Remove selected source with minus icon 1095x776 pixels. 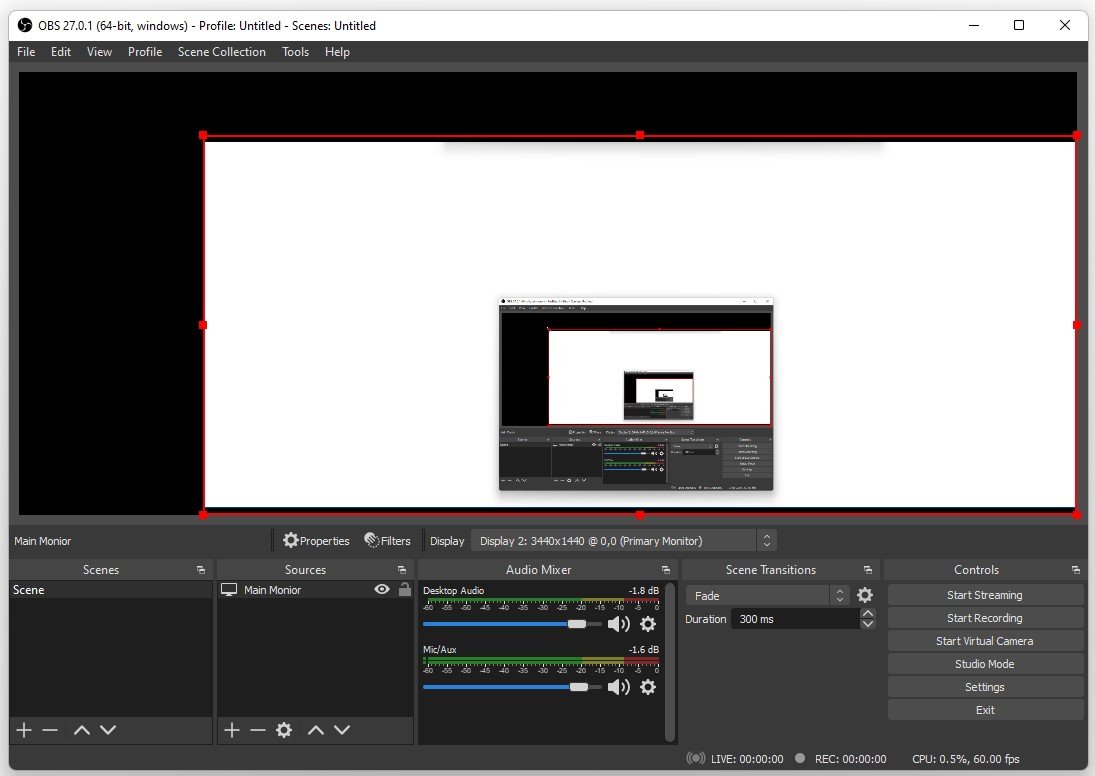(258, 731)
